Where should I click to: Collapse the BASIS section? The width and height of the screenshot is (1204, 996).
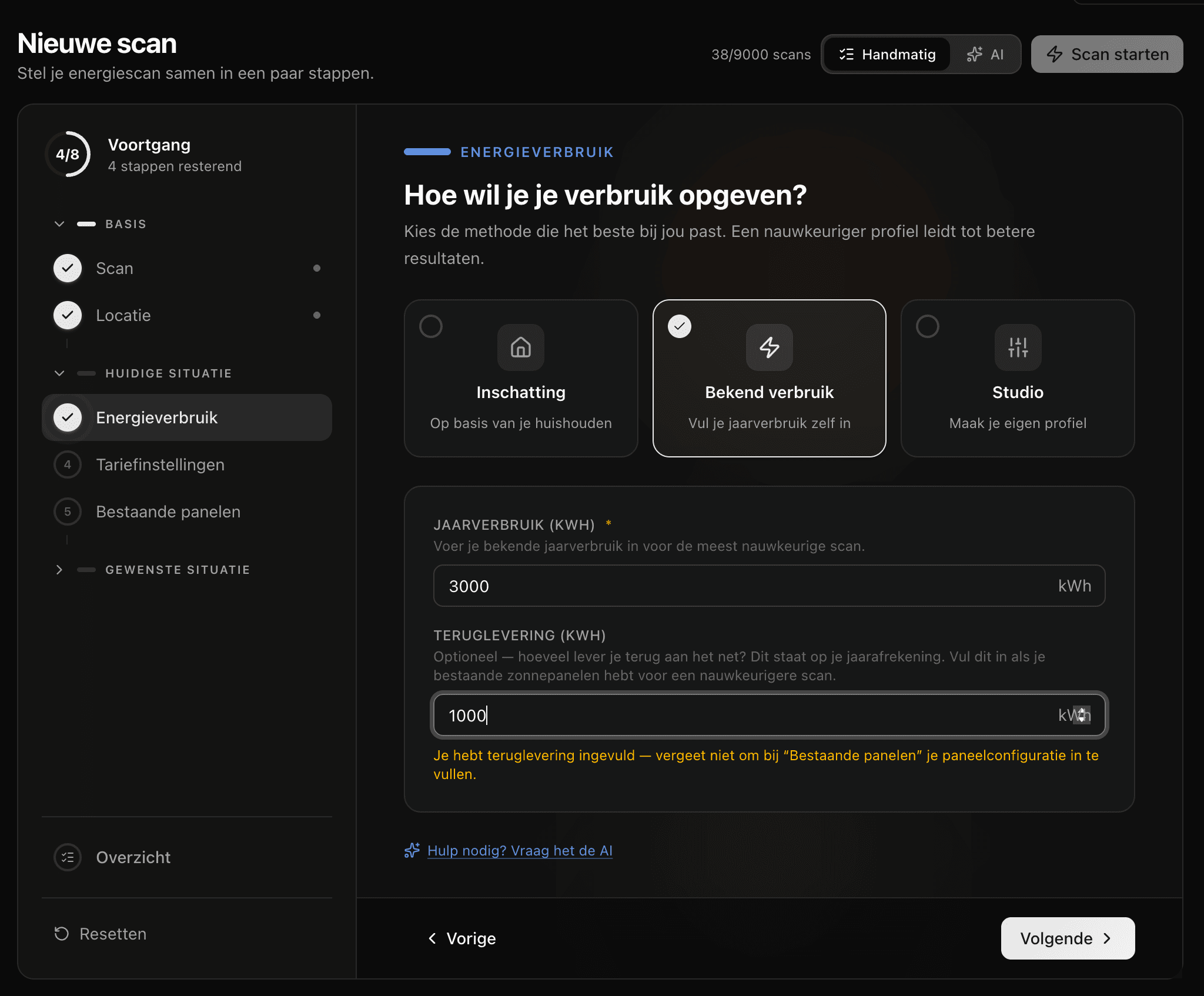click(59, 223)
